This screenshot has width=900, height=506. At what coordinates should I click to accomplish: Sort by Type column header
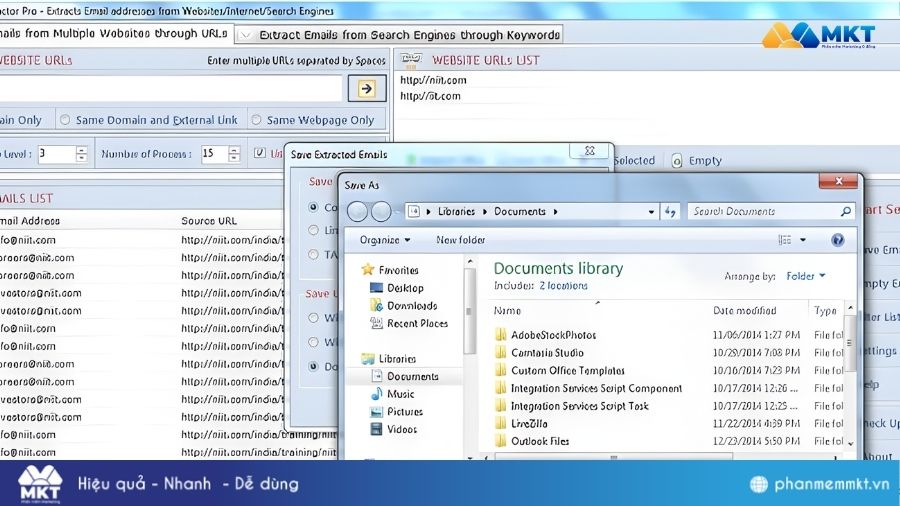[x=826, y=310]
